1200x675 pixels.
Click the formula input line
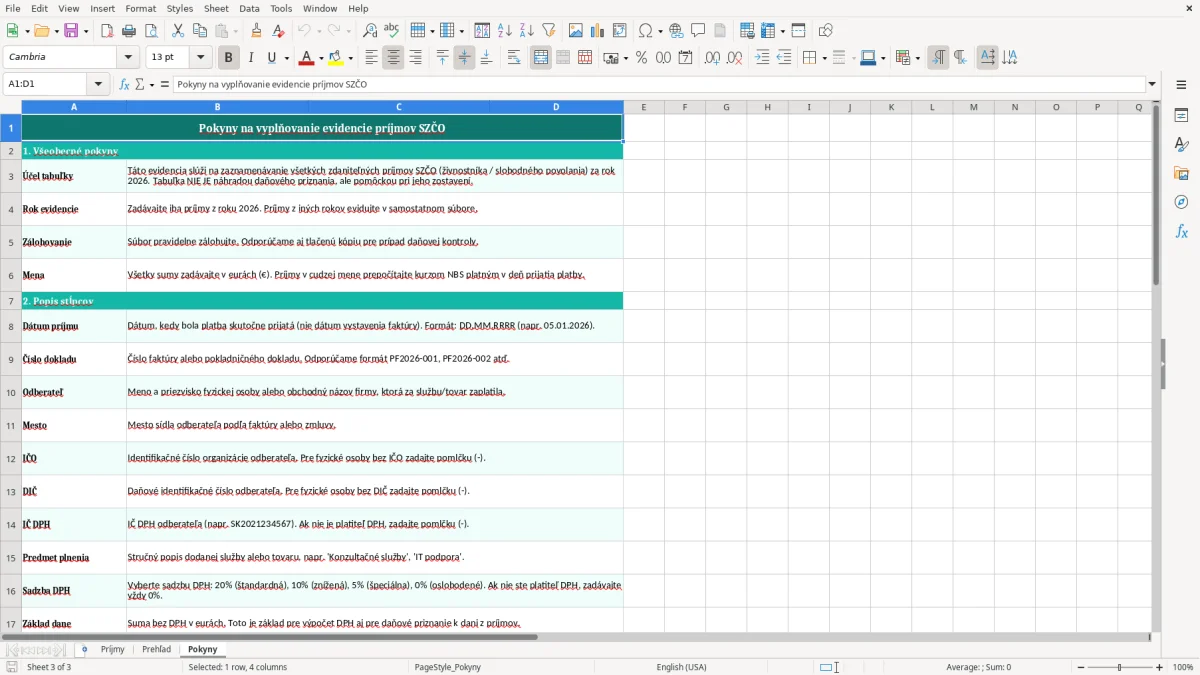pyautogui.click(x=658, y=85)
